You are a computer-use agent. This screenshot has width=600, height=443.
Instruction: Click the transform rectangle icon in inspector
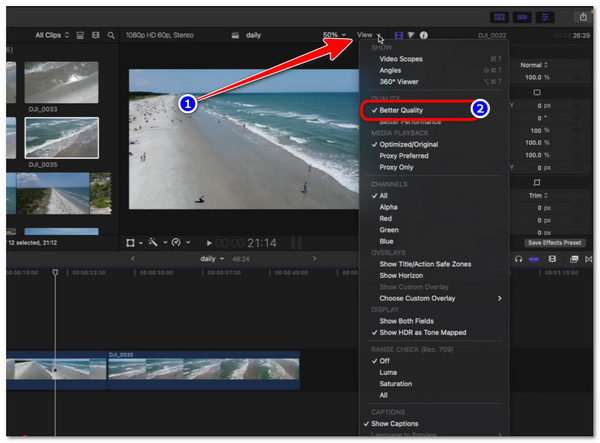tap(537, 92)
